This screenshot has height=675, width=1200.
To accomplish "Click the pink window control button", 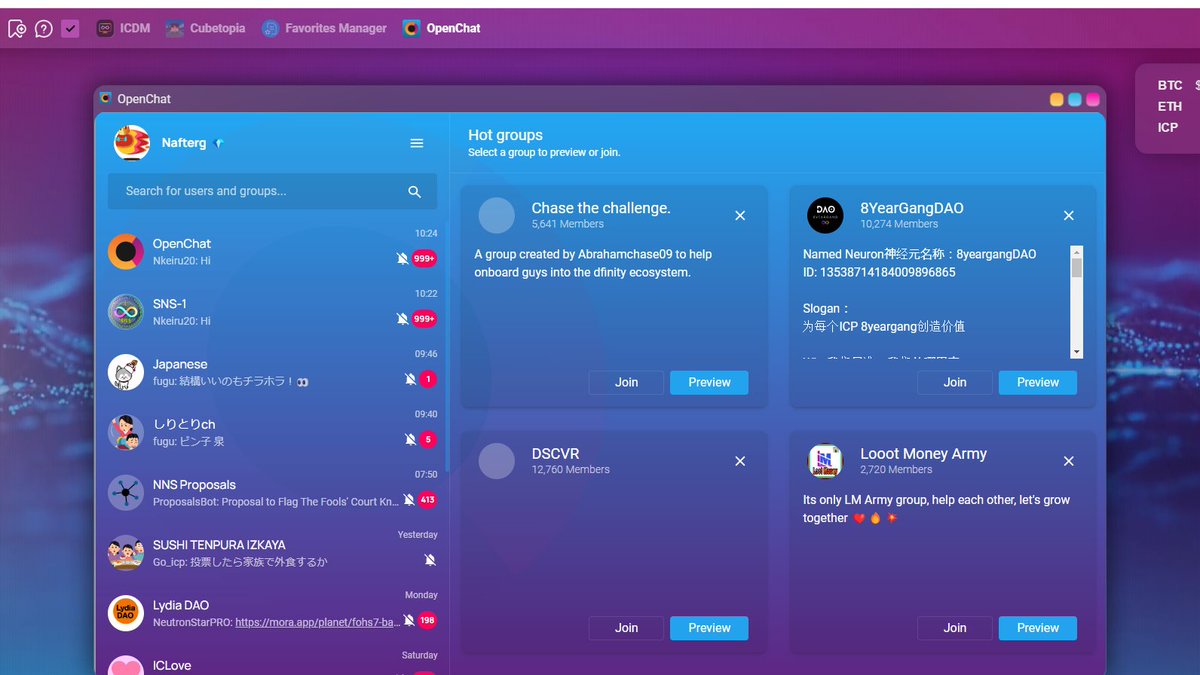I will [x=1093, y=99].
